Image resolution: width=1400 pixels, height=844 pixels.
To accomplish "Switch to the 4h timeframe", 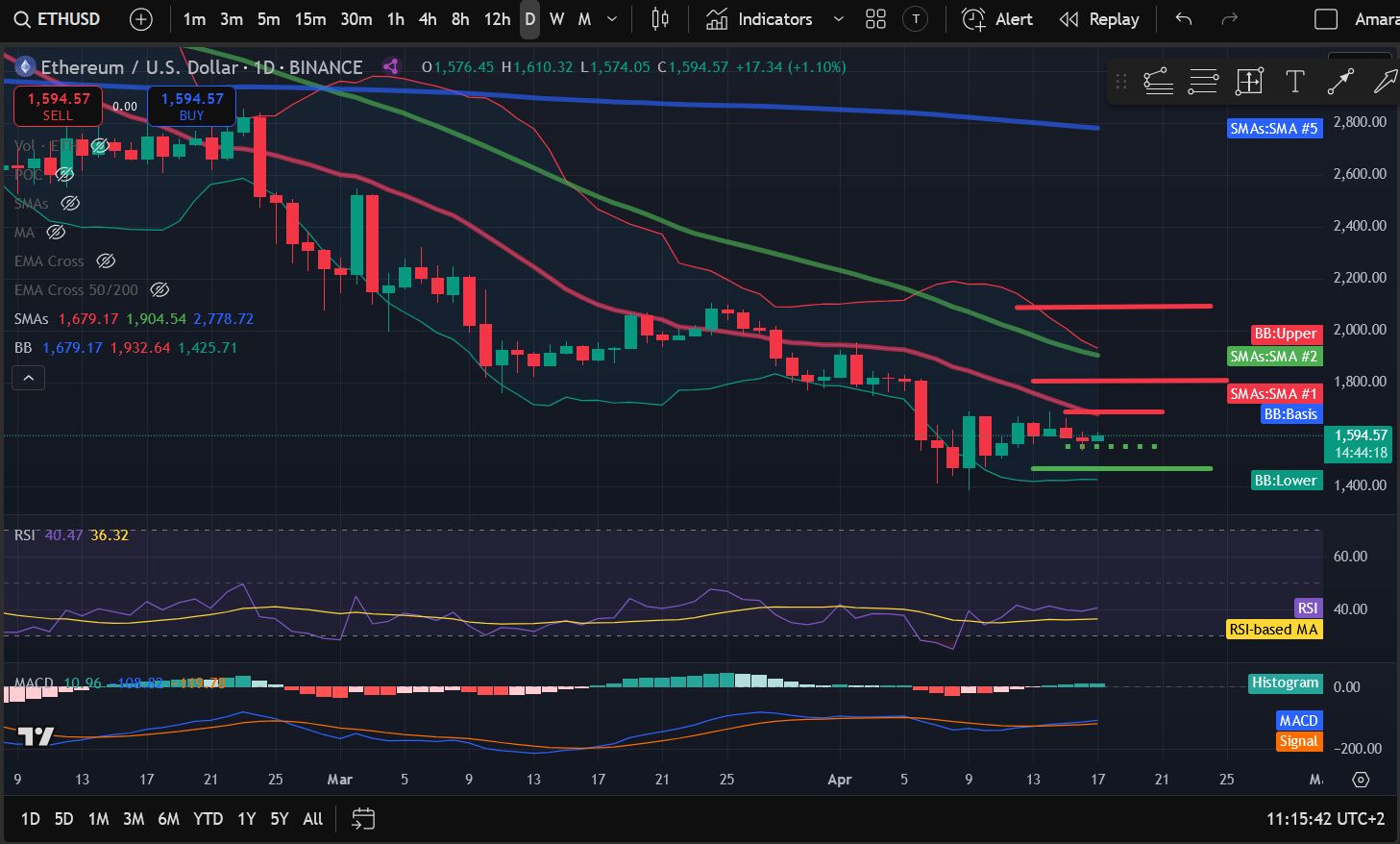I will pos(428,19).
